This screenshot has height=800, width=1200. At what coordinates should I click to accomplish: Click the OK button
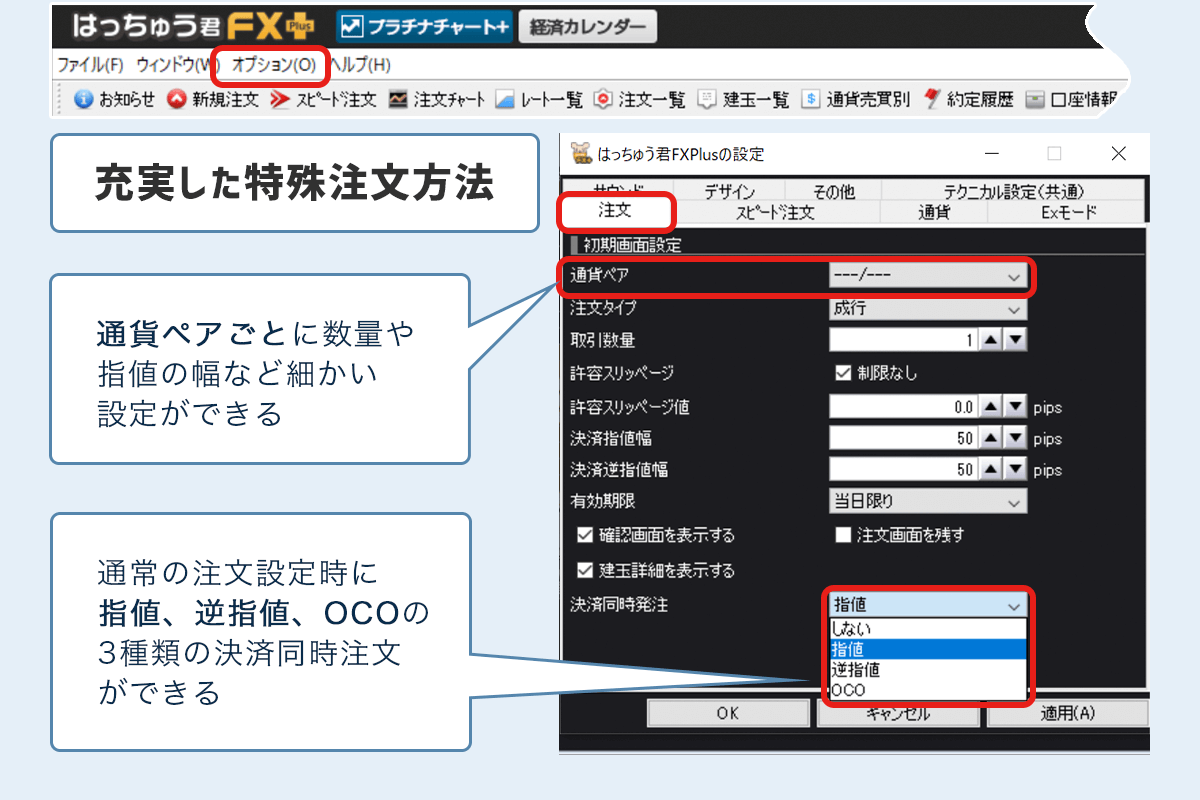[727, 713]
